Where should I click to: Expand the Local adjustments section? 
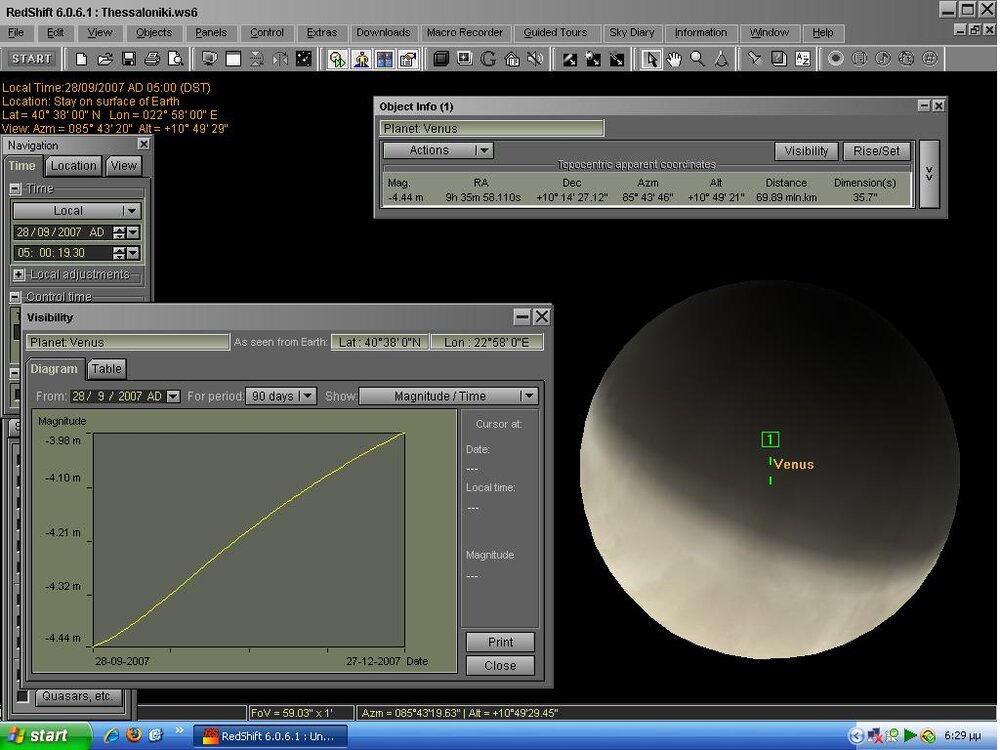(19, 274)
